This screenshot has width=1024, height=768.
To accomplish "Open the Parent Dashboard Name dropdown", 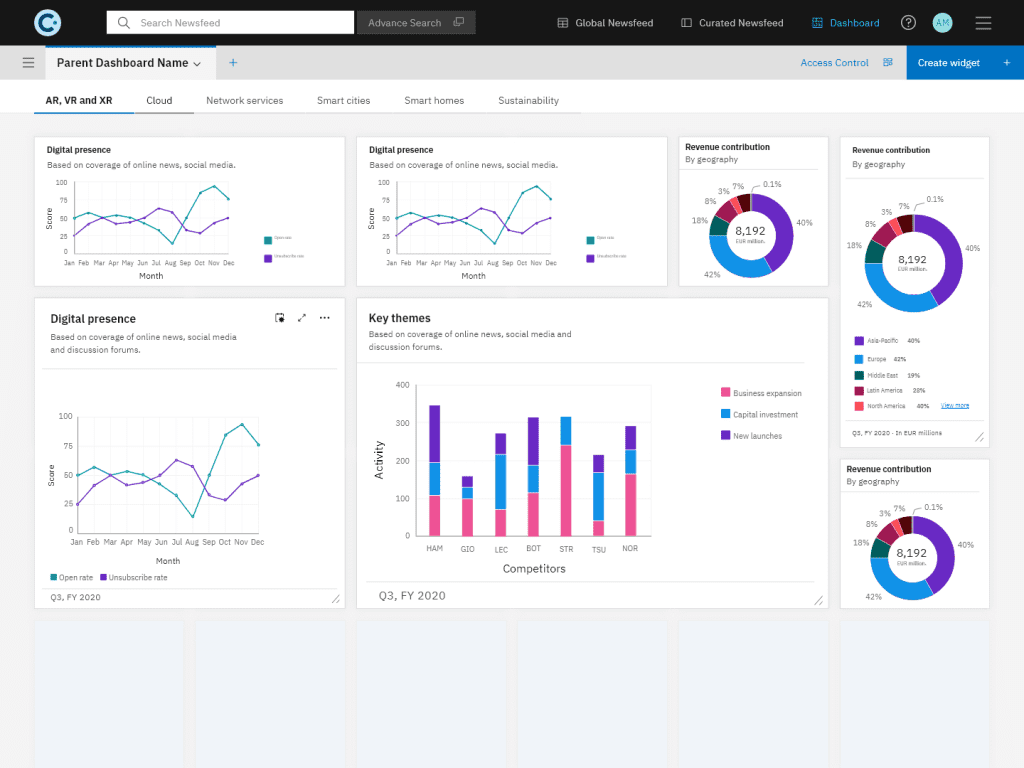I will (x=198, y=61).
